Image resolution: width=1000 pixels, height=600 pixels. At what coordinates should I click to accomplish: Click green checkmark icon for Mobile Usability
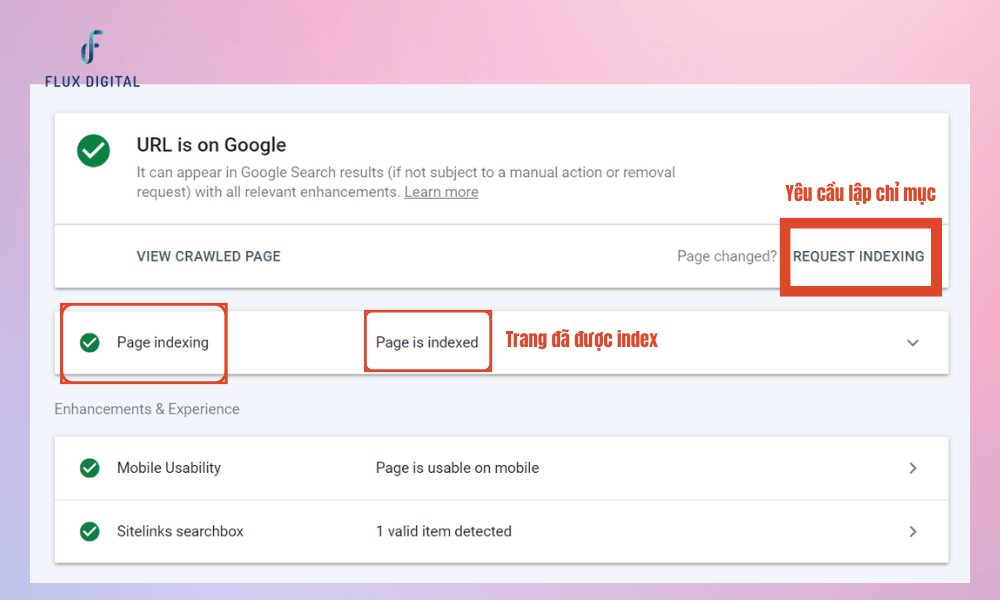click(x=89, y=468)
